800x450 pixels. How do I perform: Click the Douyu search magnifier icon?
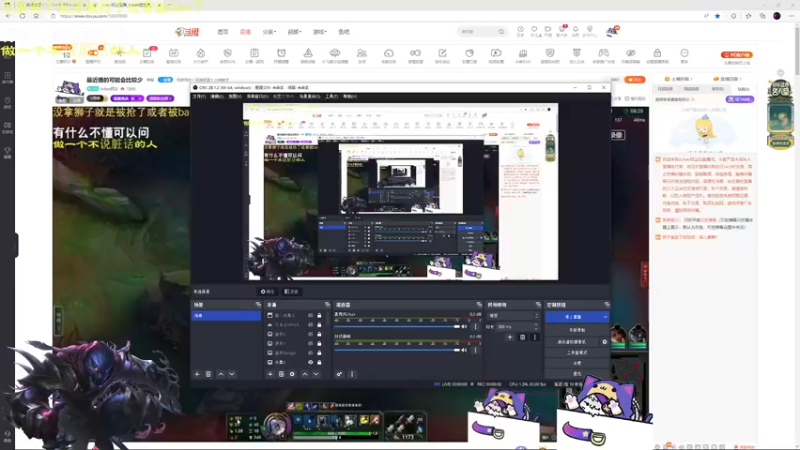(502, 32)
